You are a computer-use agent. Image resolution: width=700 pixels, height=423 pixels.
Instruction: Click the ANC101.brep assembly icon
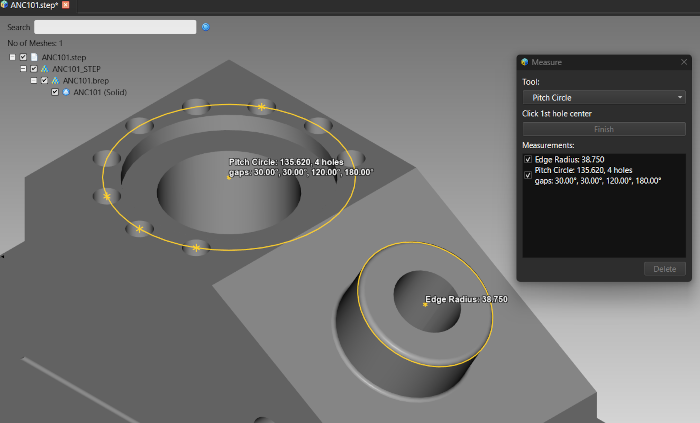click(55, 80)
